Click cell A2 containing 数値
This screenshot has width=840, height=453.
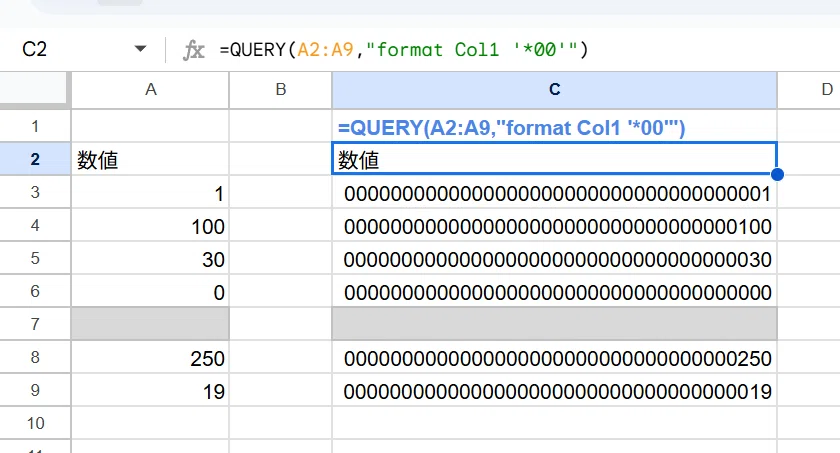151,159
